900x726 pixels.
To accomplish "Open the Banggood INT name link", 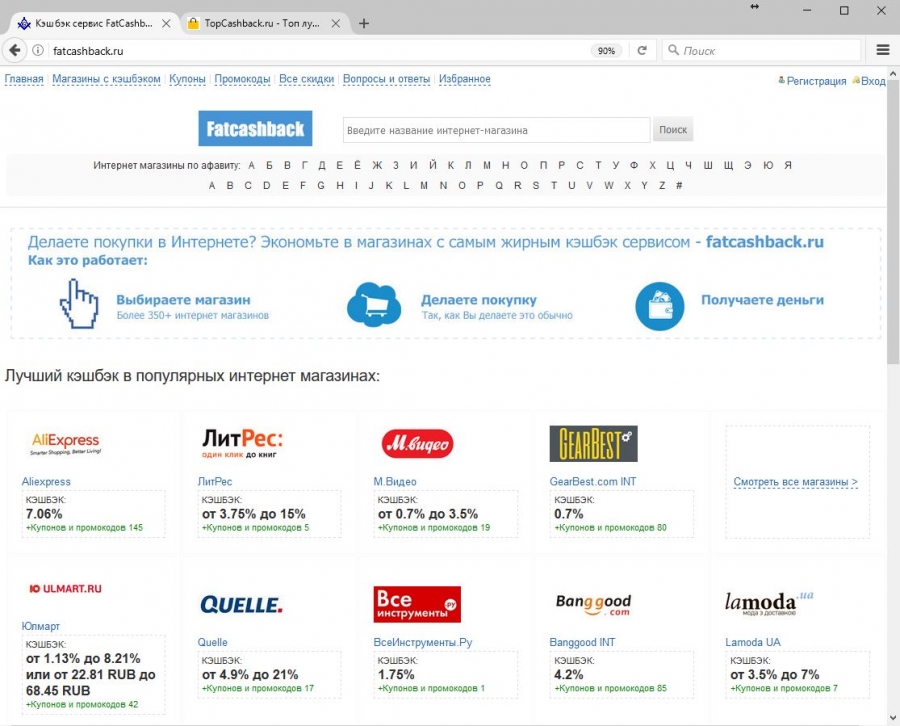I will click(582, 642).
